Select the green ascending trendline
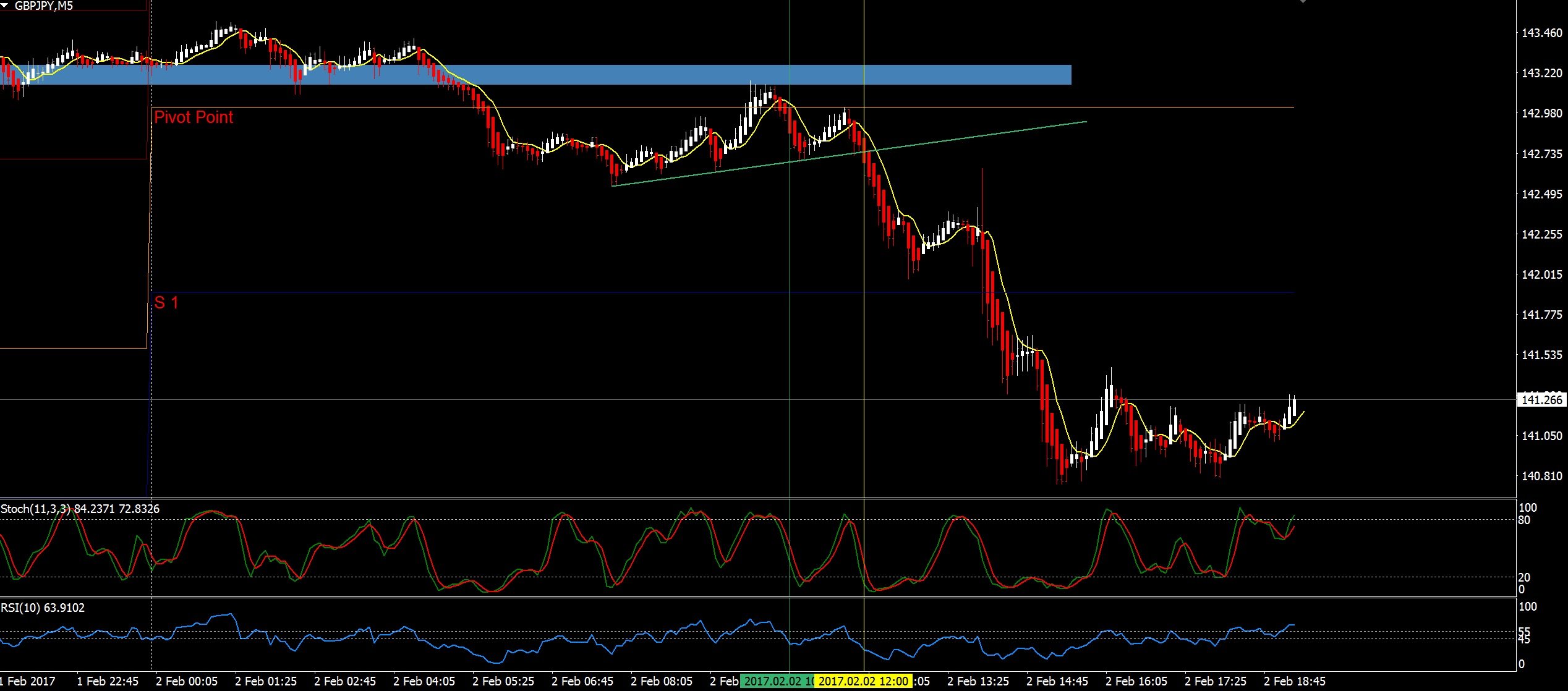 [989, 134]
